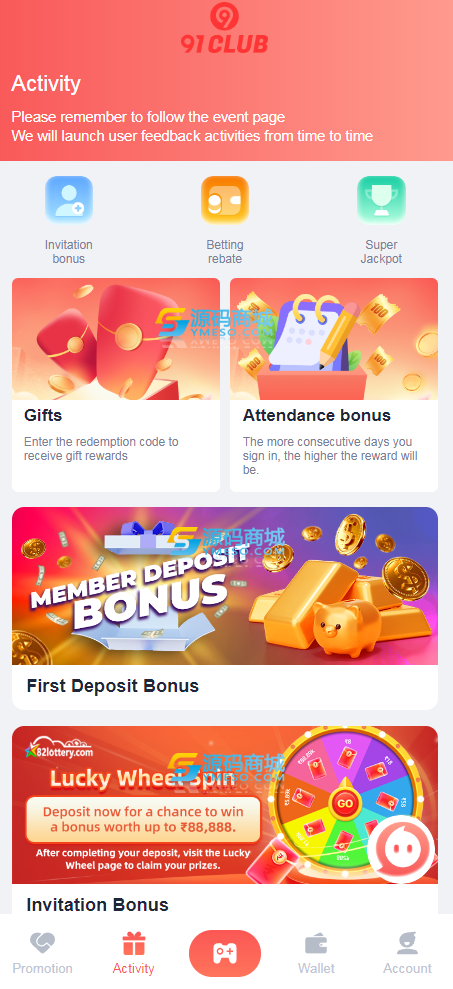Tap the center game controller button
The image size is (453, 989).
click(225, 953)
